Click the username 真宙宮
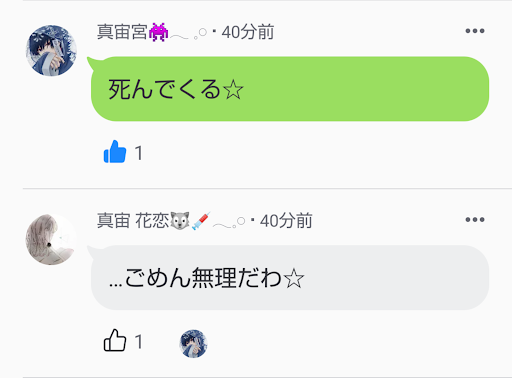Screen dimensions: 512x378 [122, 32]
